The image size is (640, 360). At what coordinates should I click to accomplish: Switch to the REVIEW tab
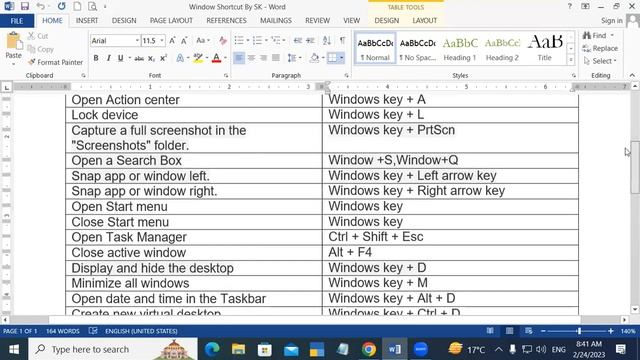click(x=318, y=20)
